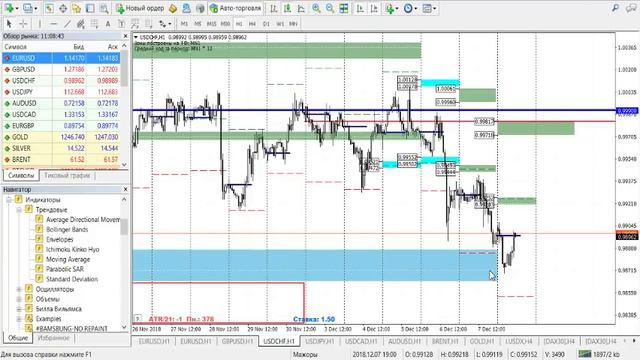
Task: Select the crosshair tool
Action: coord(23,24)
